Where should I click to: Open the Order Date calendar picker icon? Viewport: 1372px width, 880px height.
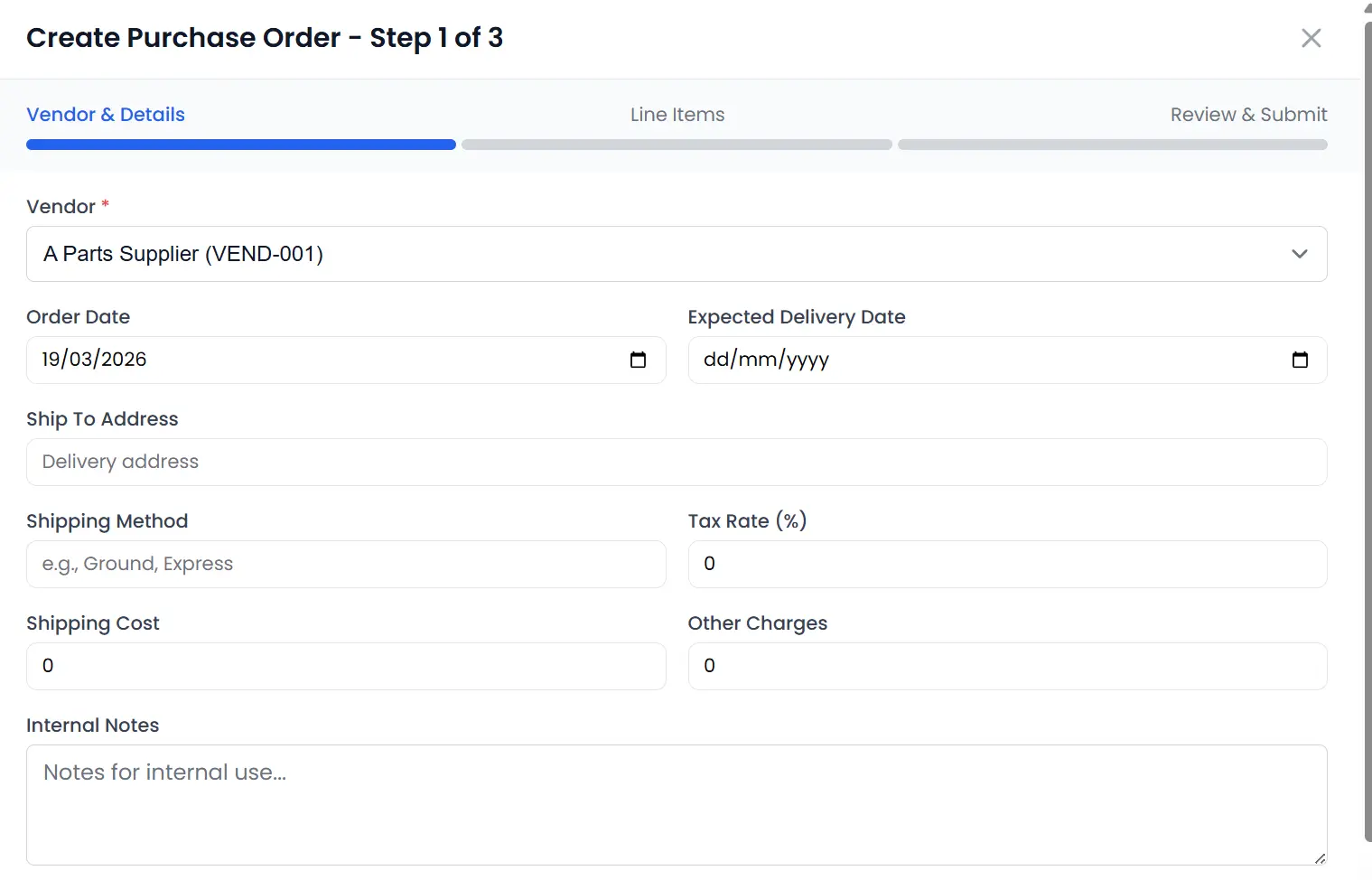tap(638, 360)
